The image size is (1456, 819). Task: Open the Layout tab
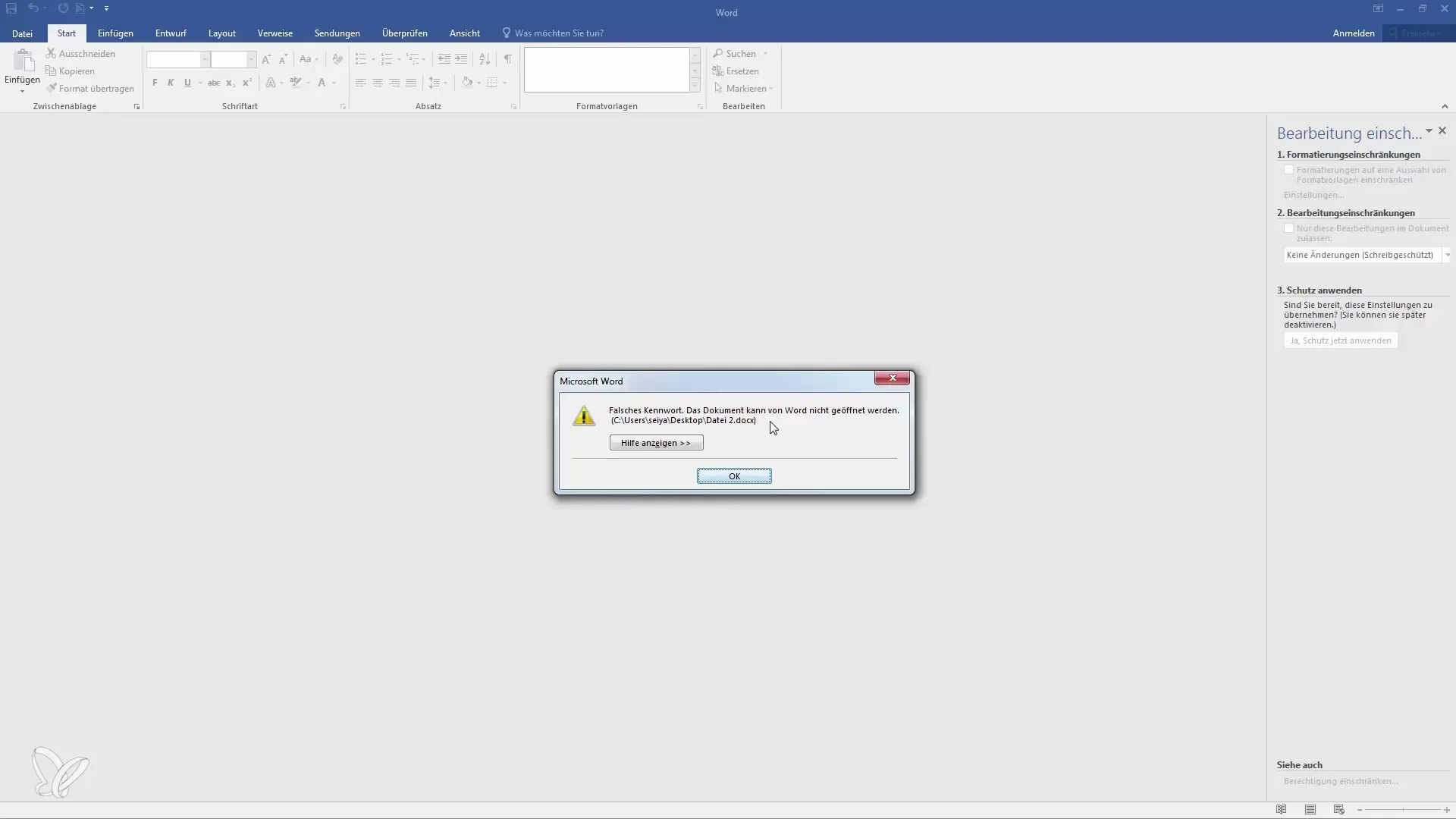(x=222, y=33)
